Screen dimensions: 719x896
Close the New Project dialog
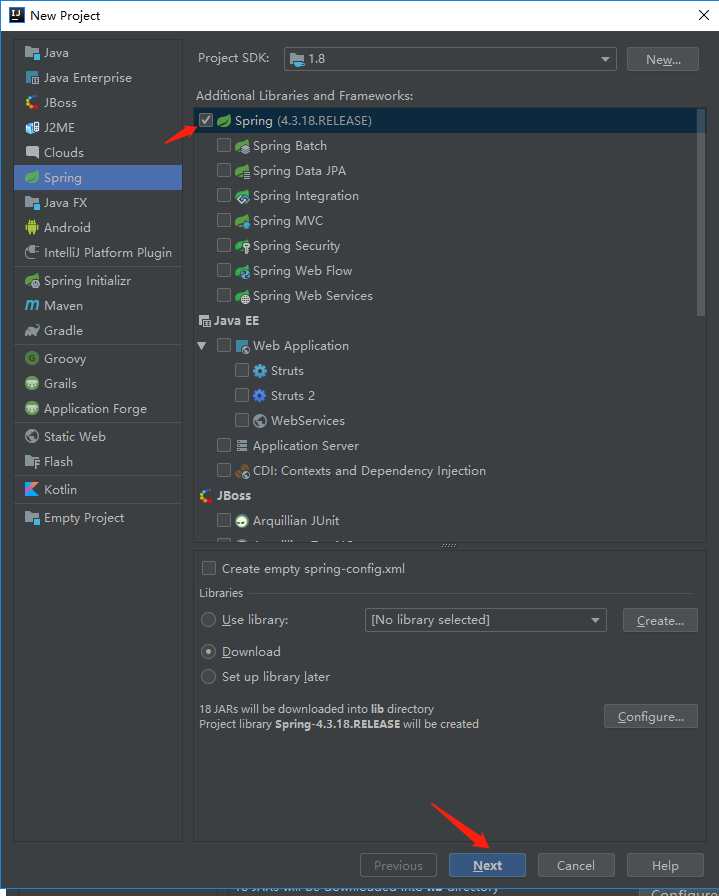pyautogui.click(x=704, y=15)
